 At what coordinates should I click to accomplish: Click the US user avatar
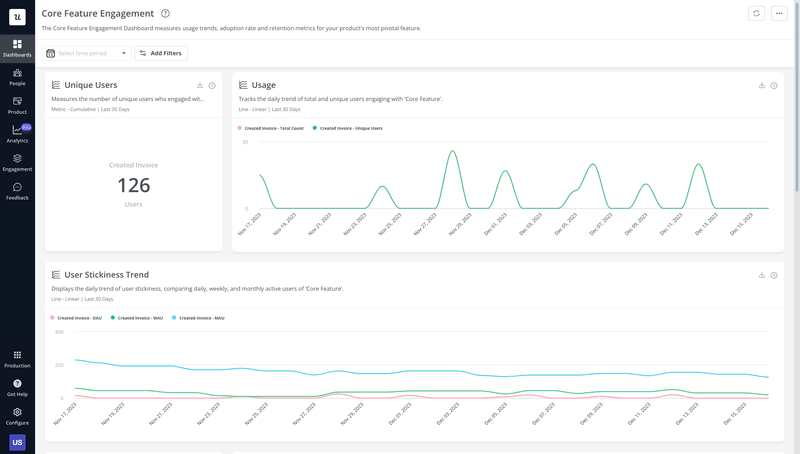[x=17, y=442]
